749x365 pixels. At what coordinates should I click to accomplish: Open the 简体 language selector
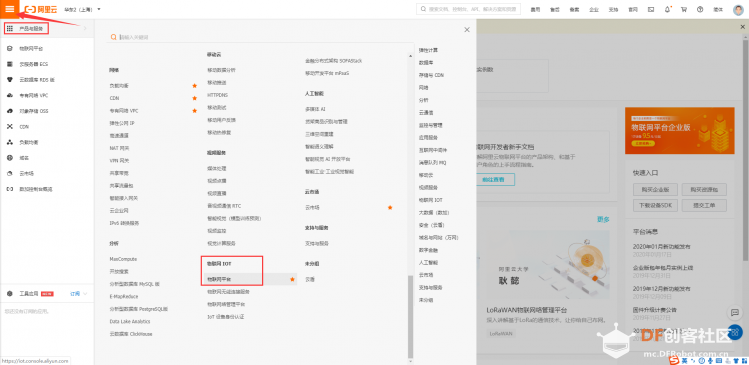click(718, 9)
